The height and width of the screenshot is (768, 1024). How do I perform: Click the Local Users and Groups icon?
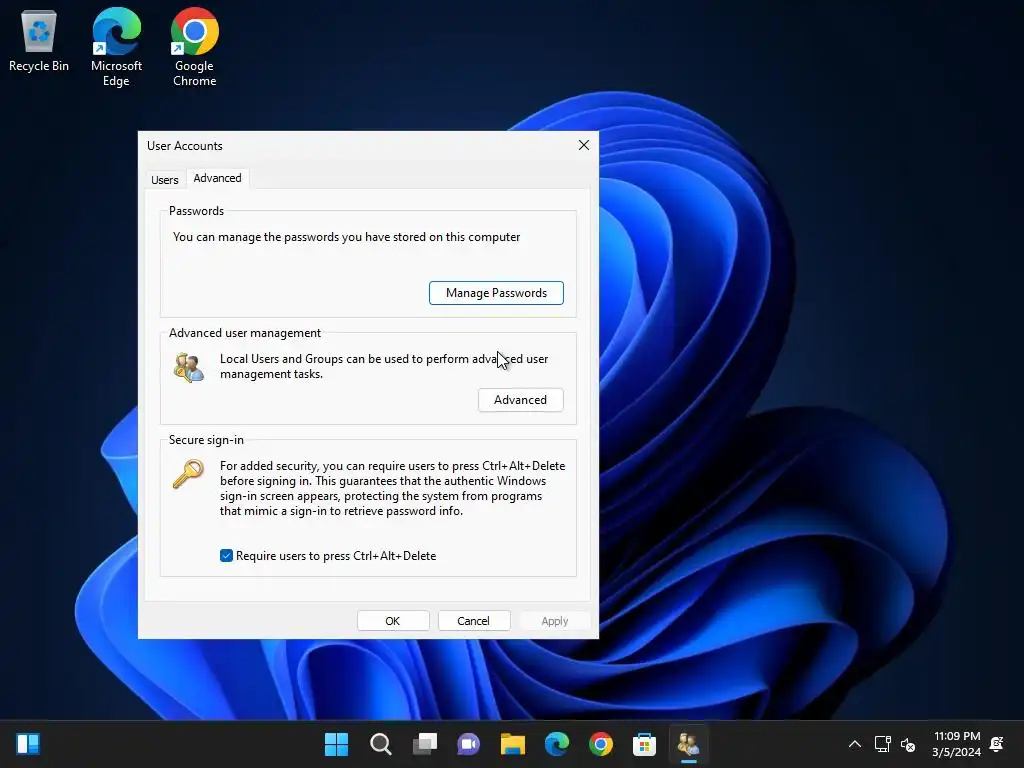pos(189,367)
